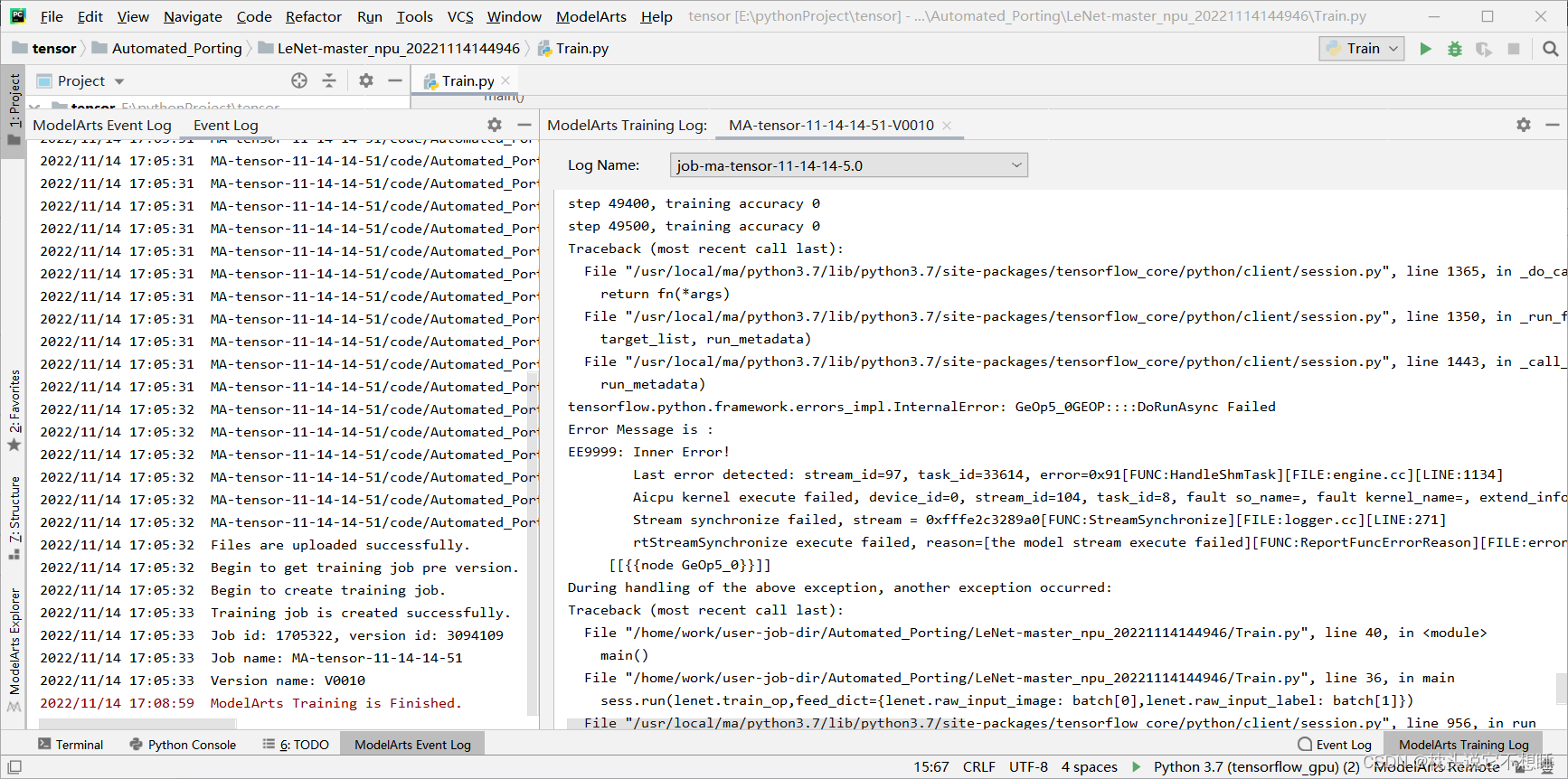
Task: Select the MA-tensor-11-14-14-51-V0010 training log tab
Action: pyautogui.click(x=831, y=126)
